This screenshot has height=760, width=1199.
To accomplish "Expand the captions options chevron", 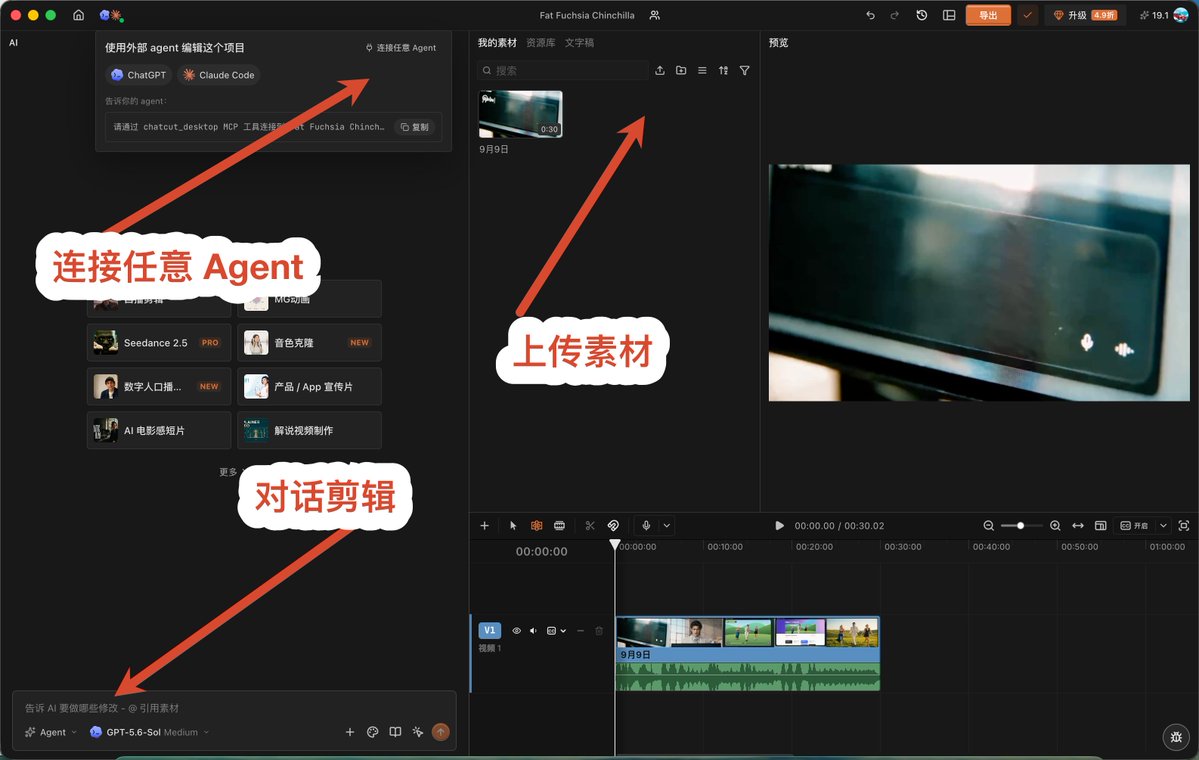I will pyautogui.click(x=1163, y=525).
